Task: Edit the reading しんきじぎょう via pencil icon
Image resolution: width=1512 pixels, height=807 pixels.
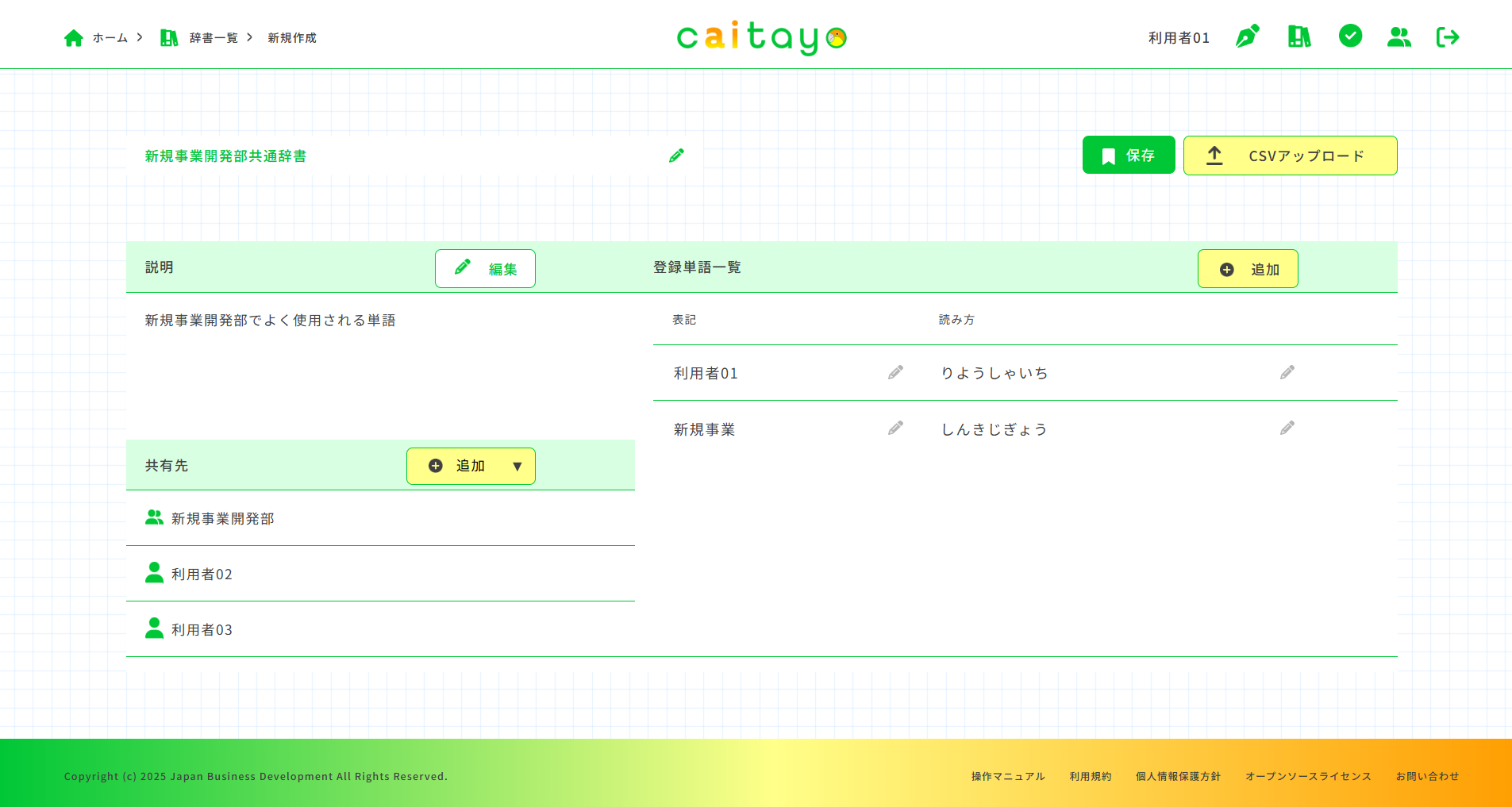Action: pos(1287,428)
